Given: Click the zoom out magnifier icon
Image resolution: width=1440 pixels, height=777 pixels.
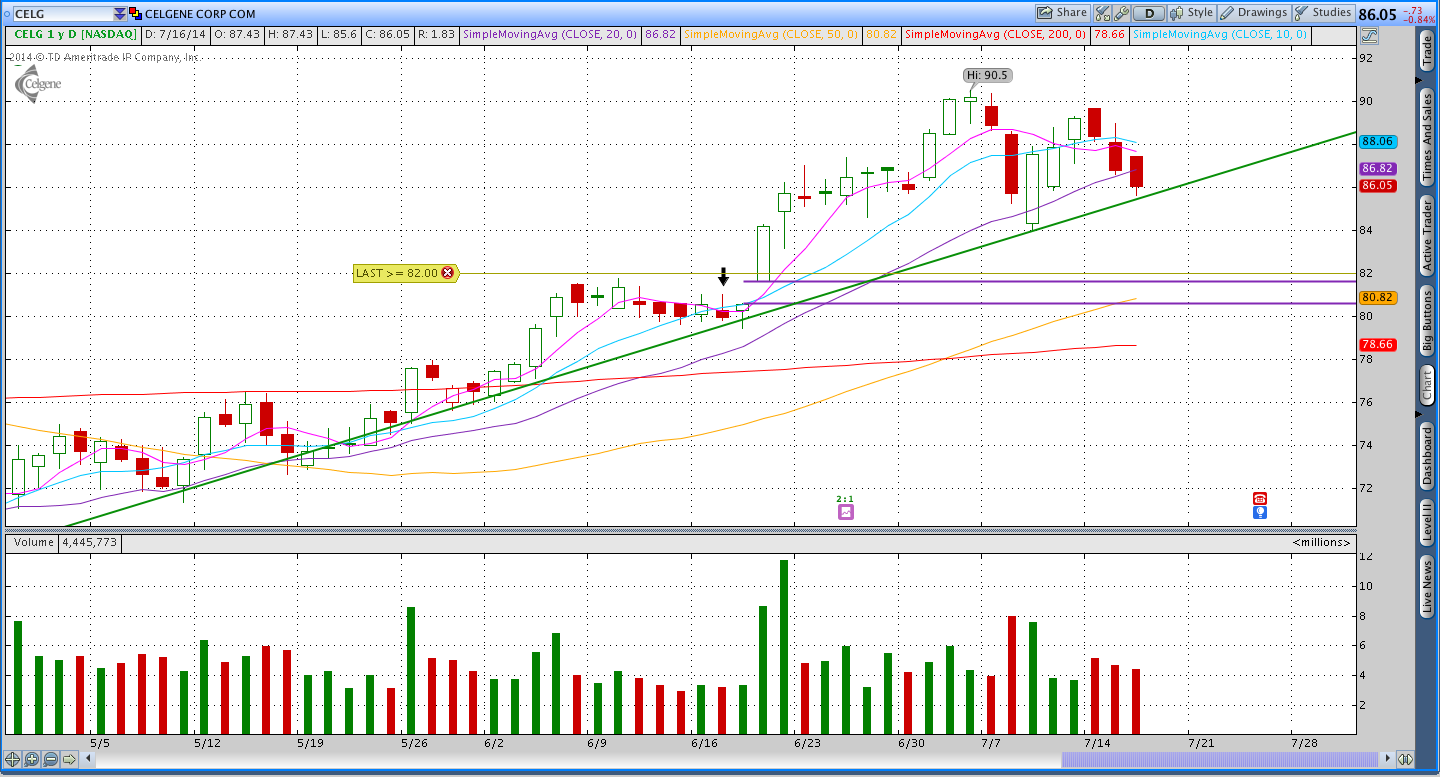Looking at the screenshot, I should [x=50, y=760].
